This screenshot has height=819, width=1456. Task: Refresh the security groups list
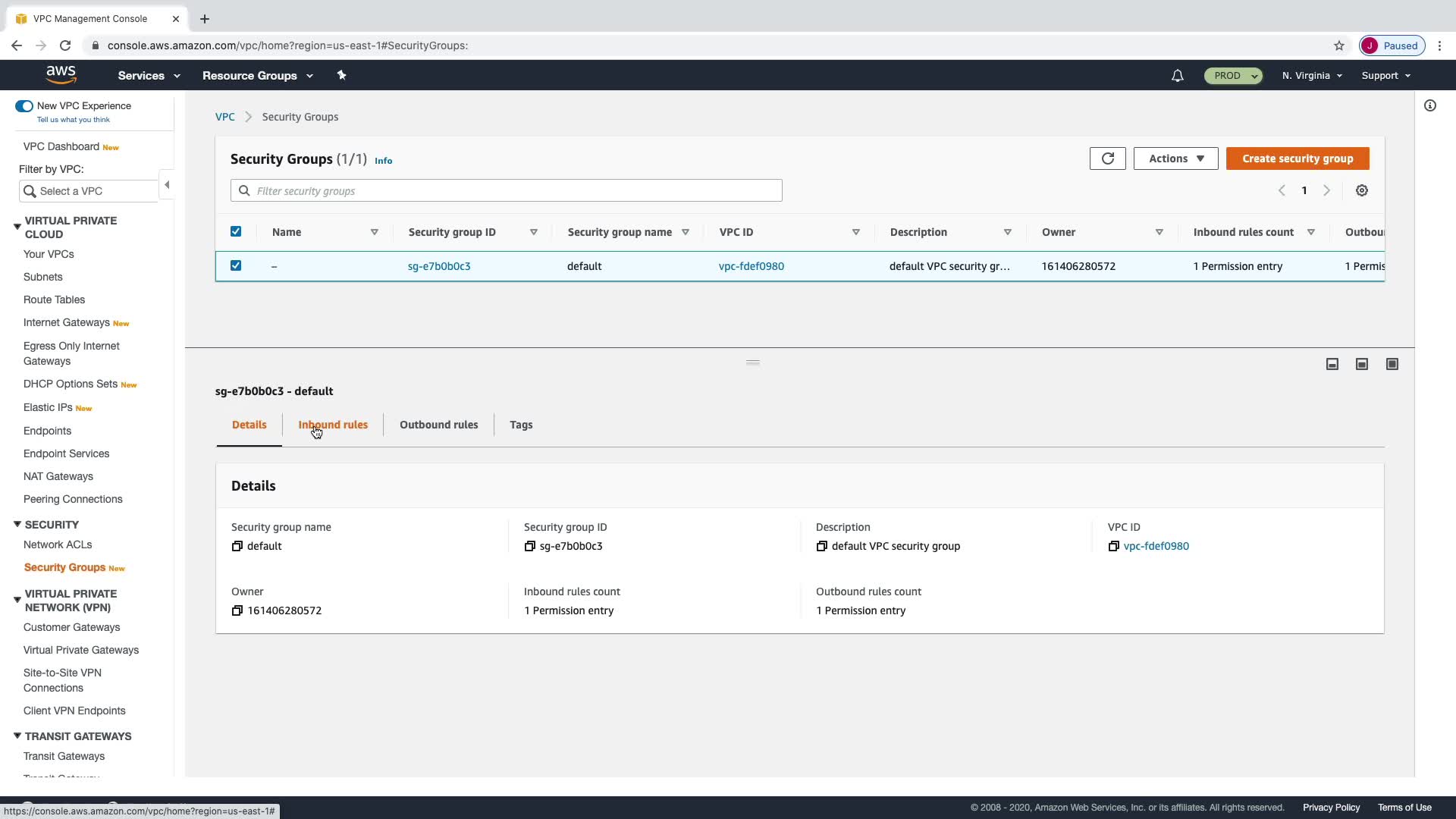coord(1107,158)
